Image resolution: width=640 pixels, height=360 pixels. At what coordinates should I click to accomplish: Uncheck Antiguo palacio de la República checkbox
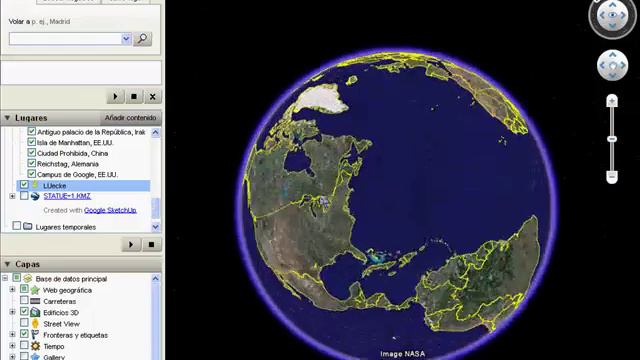(x=31, y=131)
